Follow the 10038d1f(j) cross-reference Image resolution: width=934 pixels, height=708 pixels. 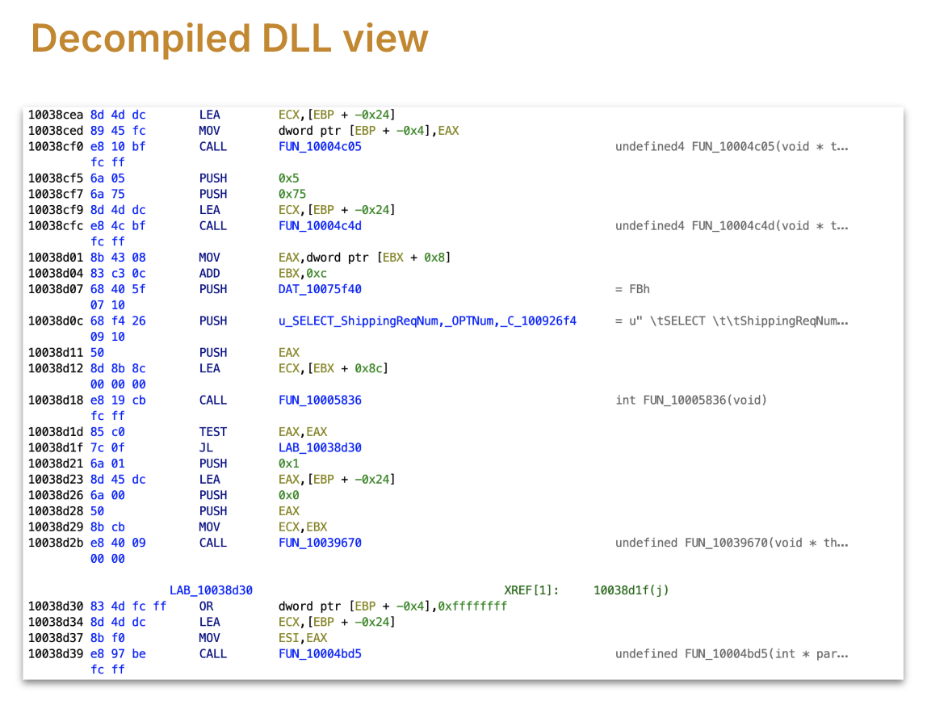[x=631, y=591]
